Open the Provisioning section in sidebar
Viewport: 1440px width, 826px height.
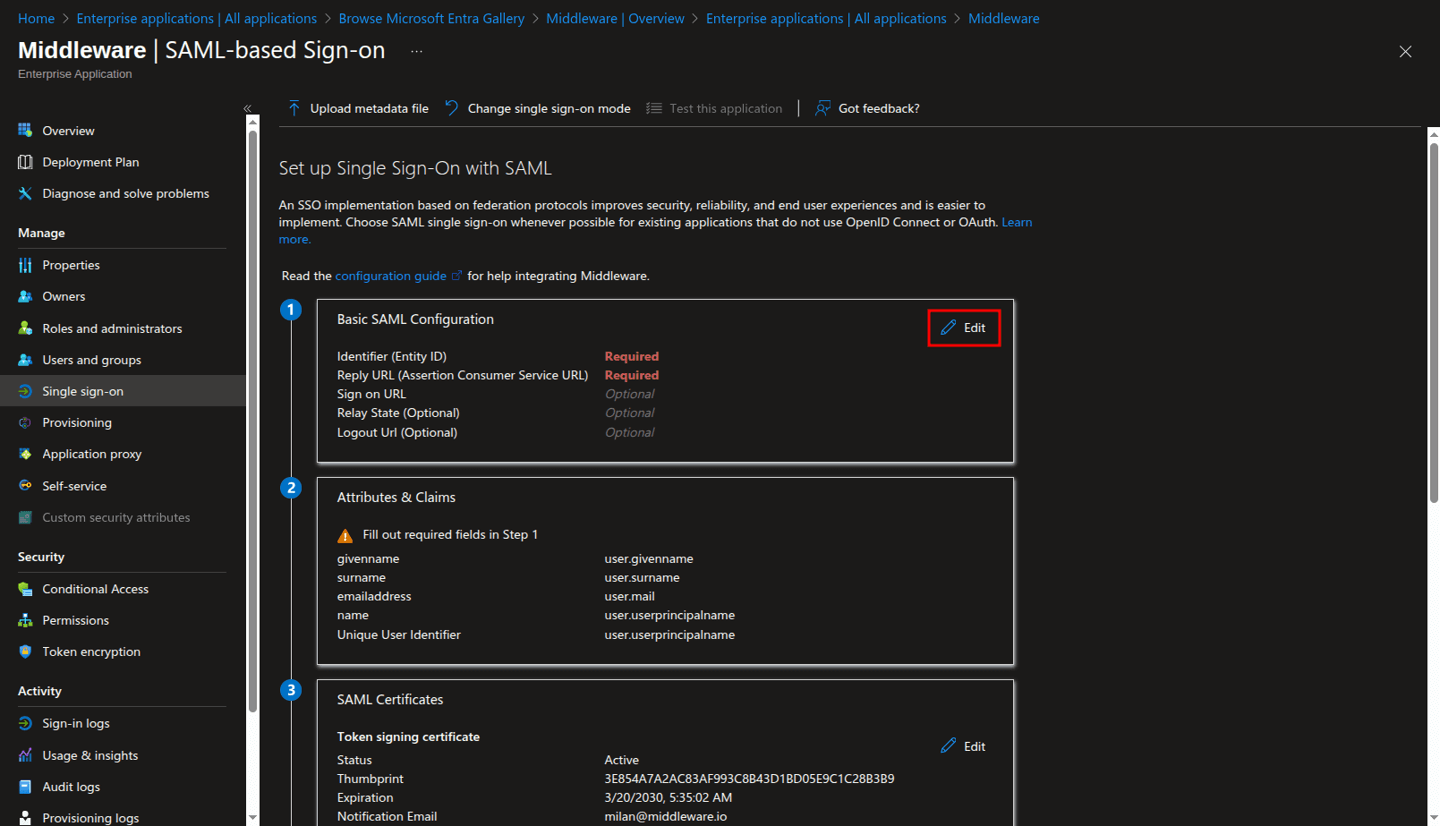(75, 422)
